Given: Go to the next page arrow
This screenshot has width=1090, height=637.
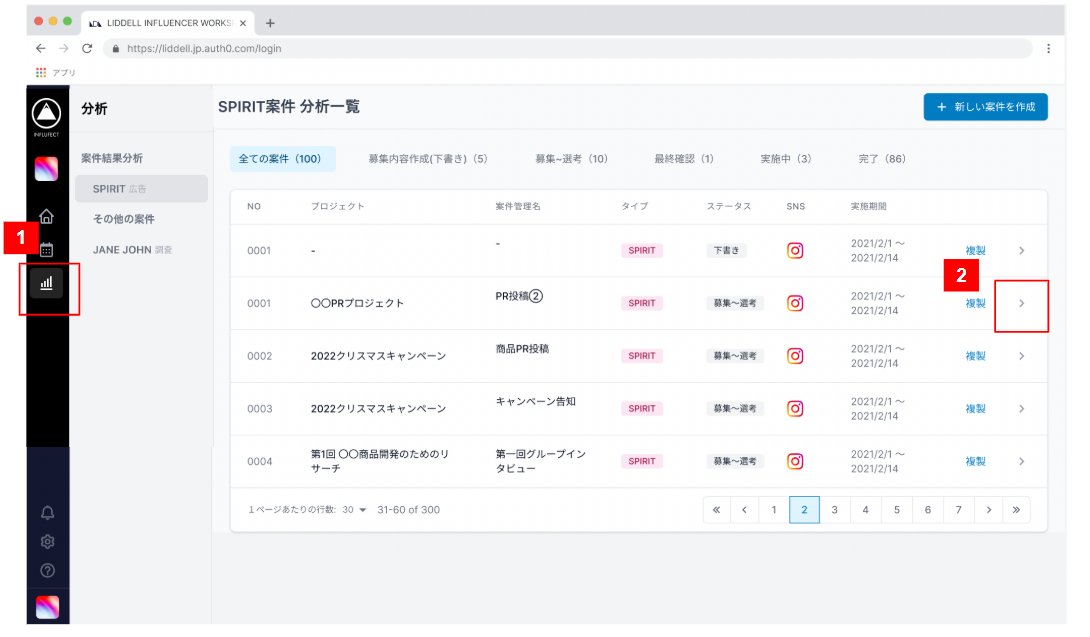Looking at the screenshot, I should pos(989,510).
